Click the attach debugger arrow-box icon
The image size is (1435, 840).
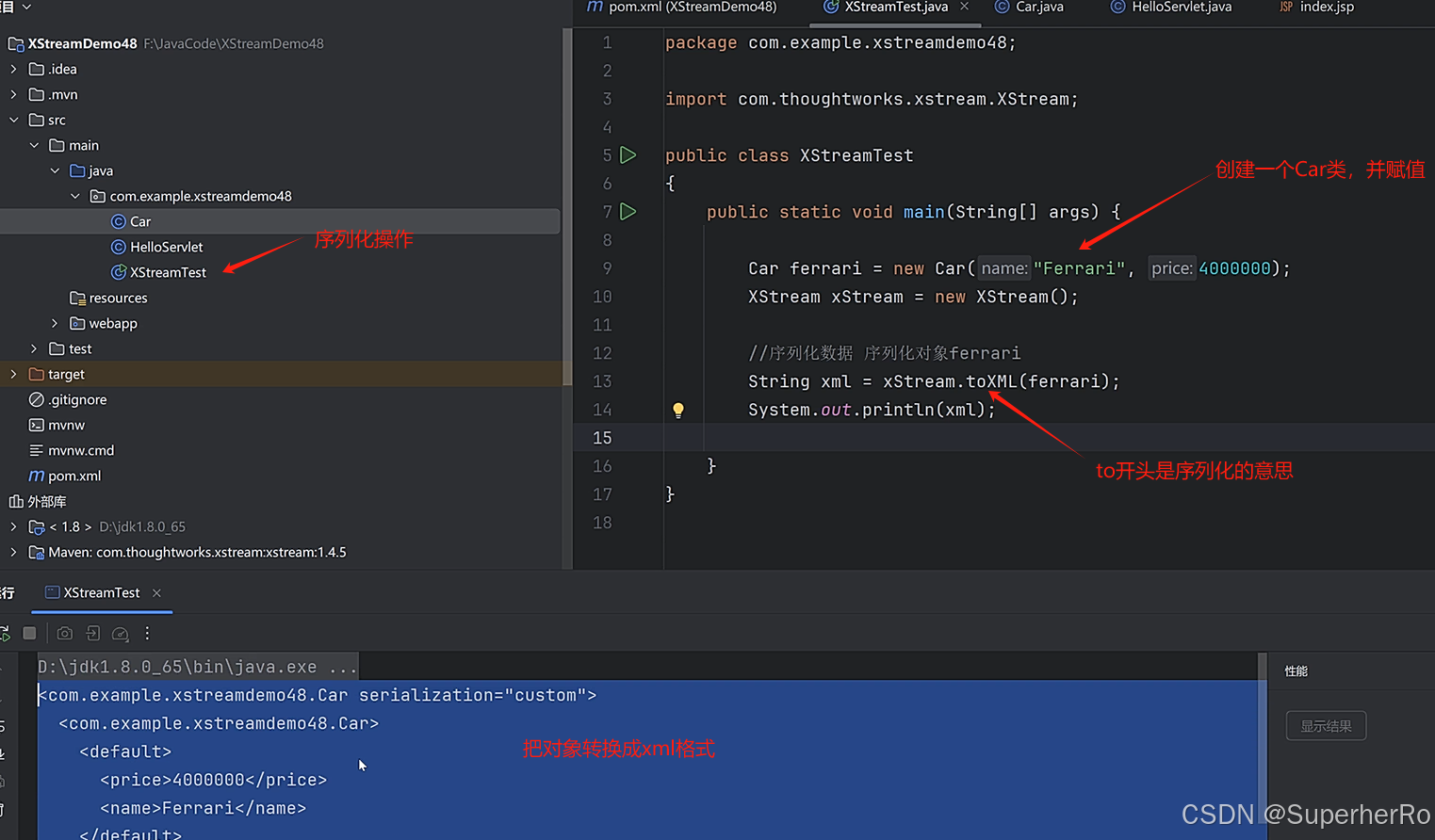tap(92, 634)
